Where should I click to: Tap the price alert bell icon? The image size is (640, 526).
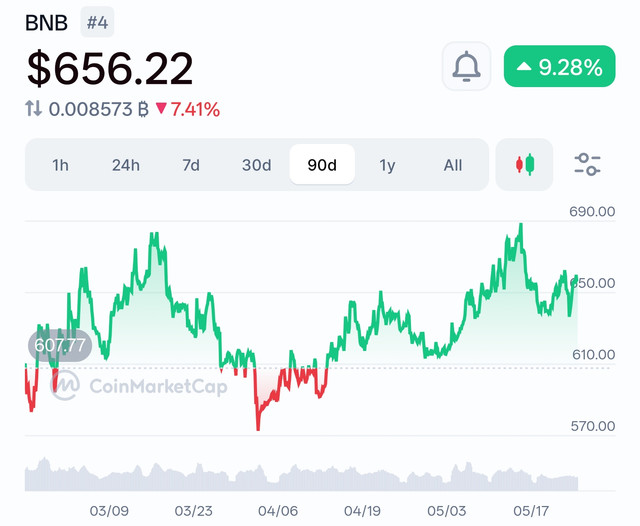(x=466, y=66)
